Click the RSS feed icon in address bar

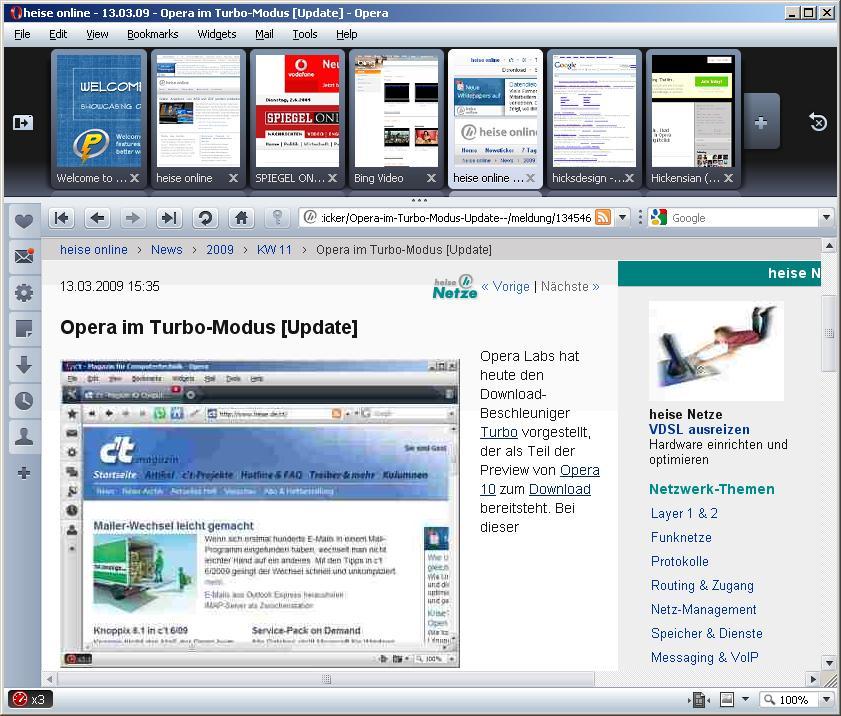pos(603,217)
